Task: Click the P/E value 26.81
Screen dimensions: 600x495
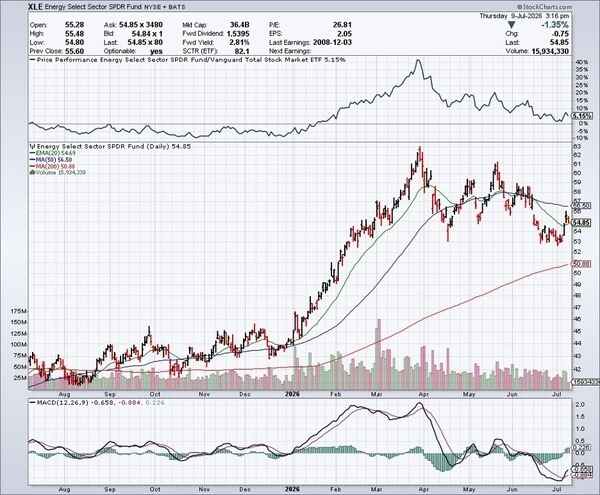Action: click(x=342, y=24)
